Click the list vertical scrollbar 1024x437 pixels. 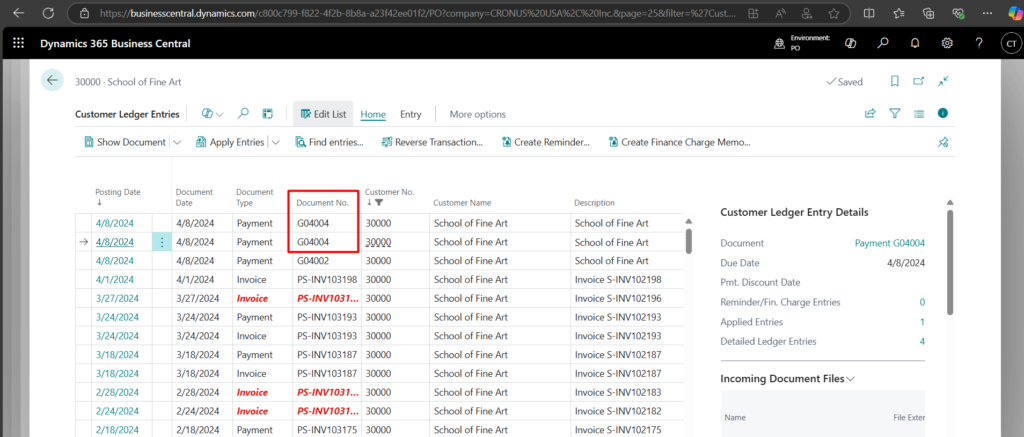(x=688, y=241)
